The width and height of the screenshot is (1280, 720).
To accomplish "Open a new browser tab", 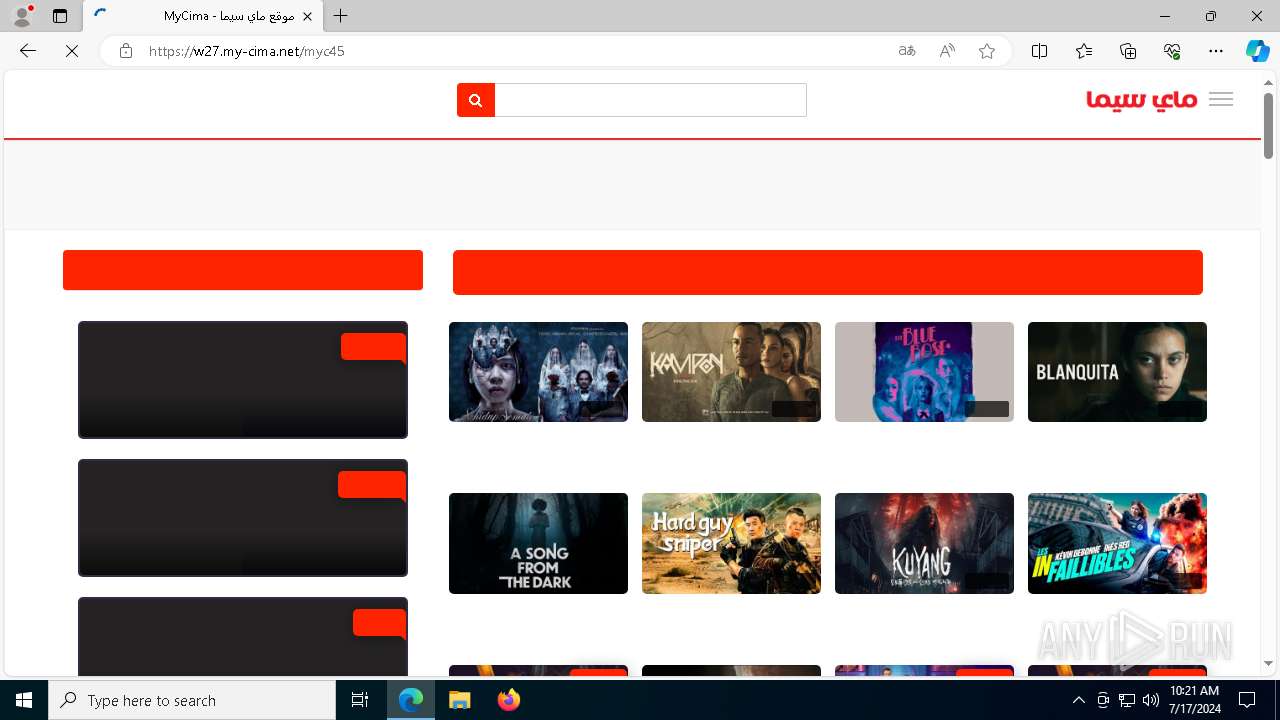I will [341, 16].
